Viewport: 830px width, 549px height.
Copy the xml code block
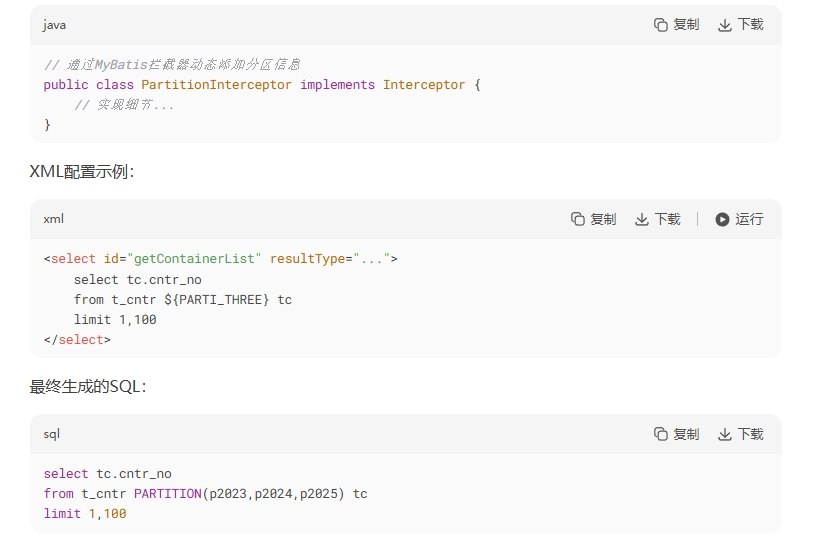[x=593, y=219]
